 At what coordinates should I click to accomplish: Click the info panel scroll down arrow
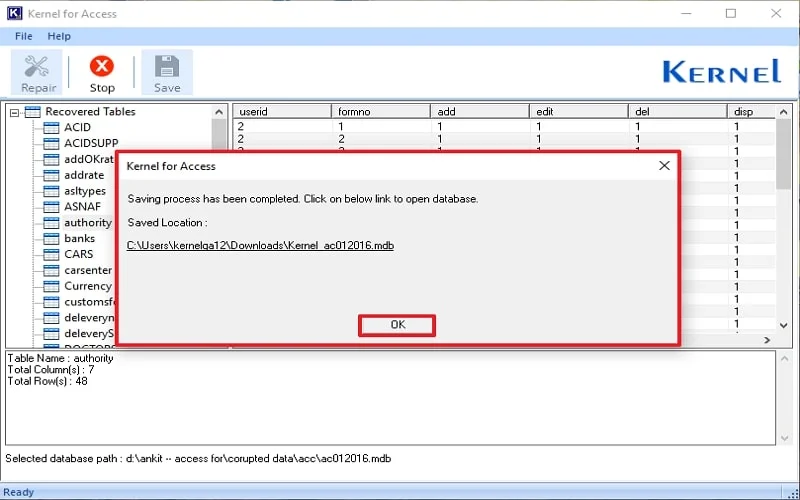785,438
